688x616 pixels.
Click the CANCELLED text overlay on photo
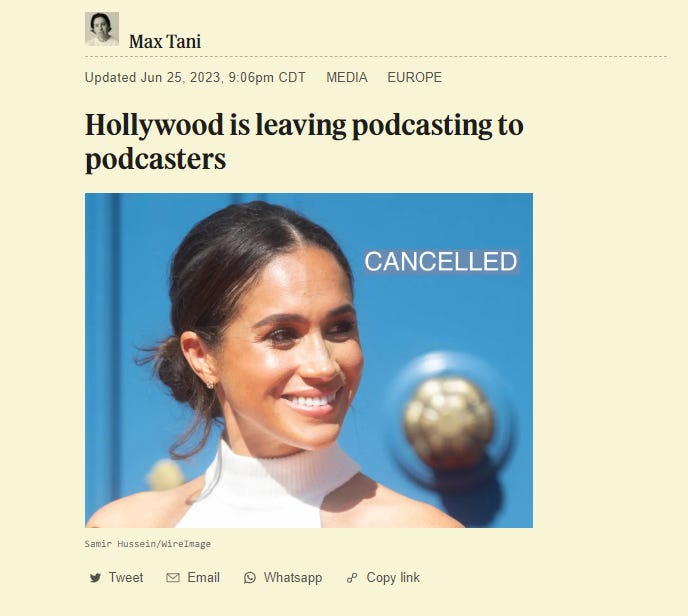tap(441, 261)
